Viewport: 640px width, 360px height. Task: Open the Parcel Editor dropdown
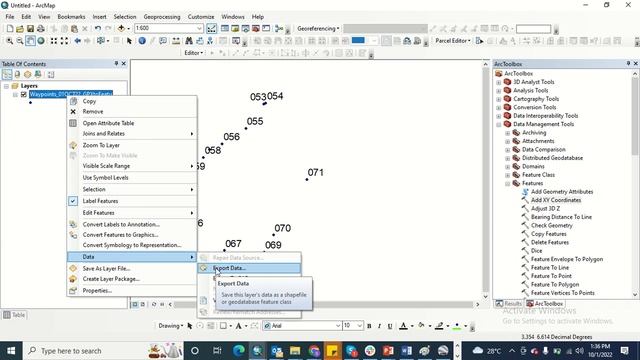click(453, 41)
